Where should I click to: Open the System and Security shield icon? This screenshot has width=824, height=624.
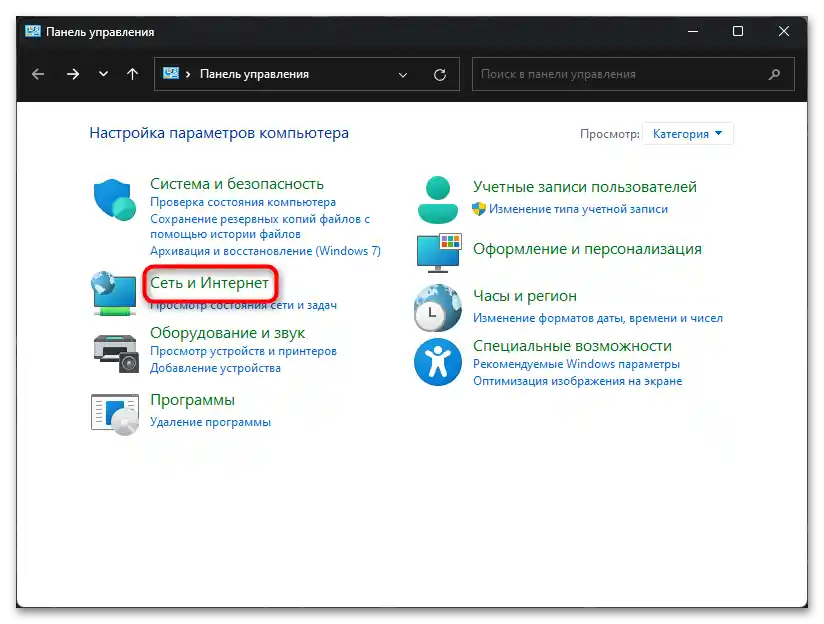[x=115, y=200]
